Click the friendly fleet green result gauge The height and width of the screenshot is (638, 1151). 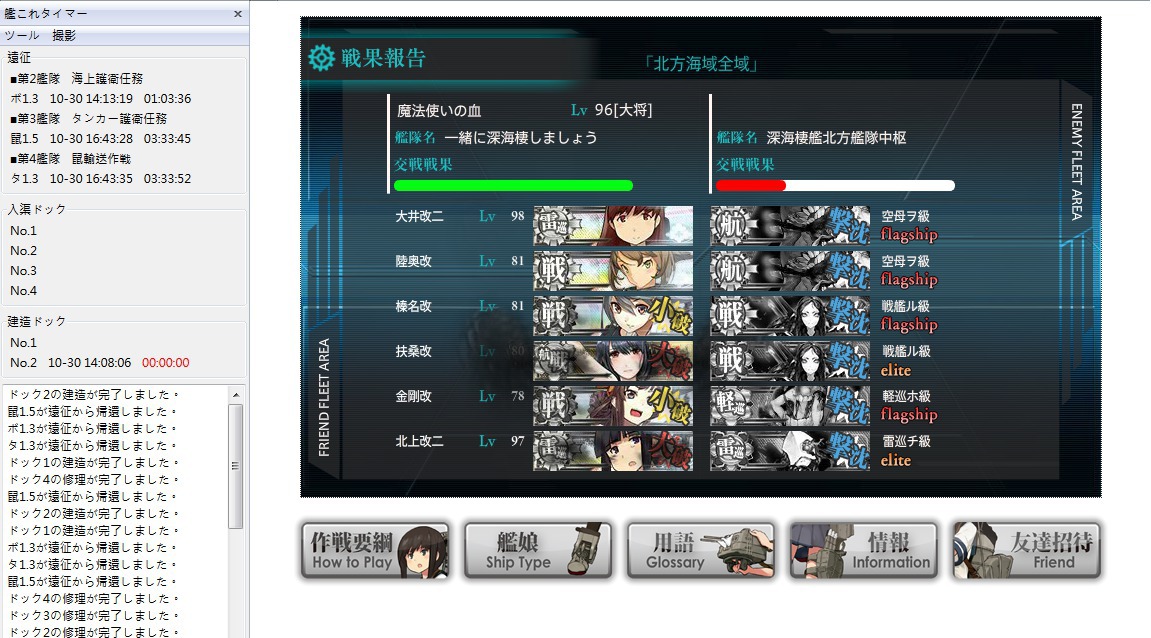pyautogui.click(x=513, y=186)
